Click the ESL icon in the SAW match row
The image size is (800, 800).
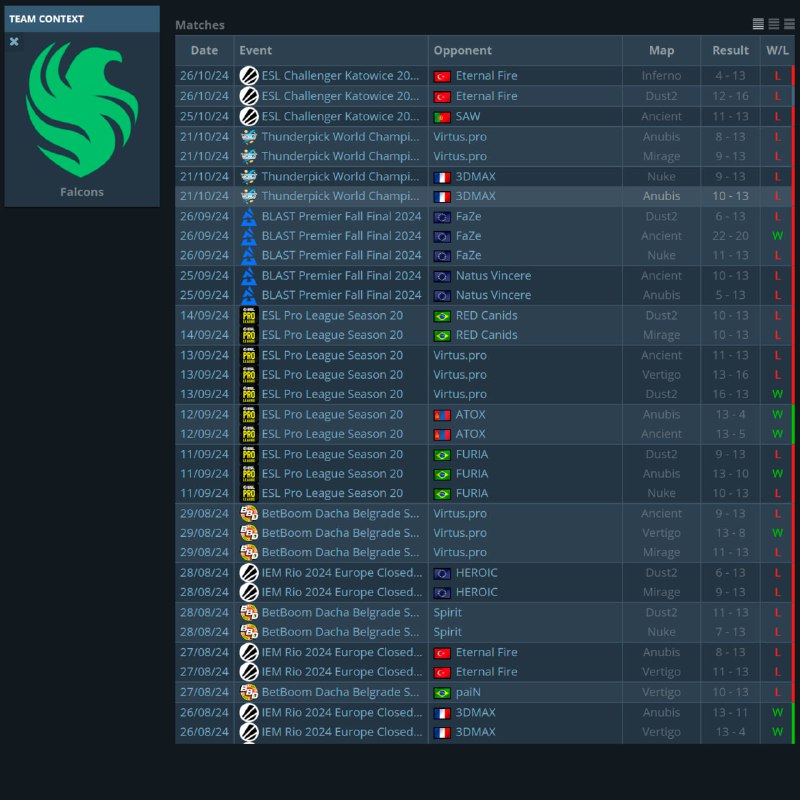click(249, 116)
